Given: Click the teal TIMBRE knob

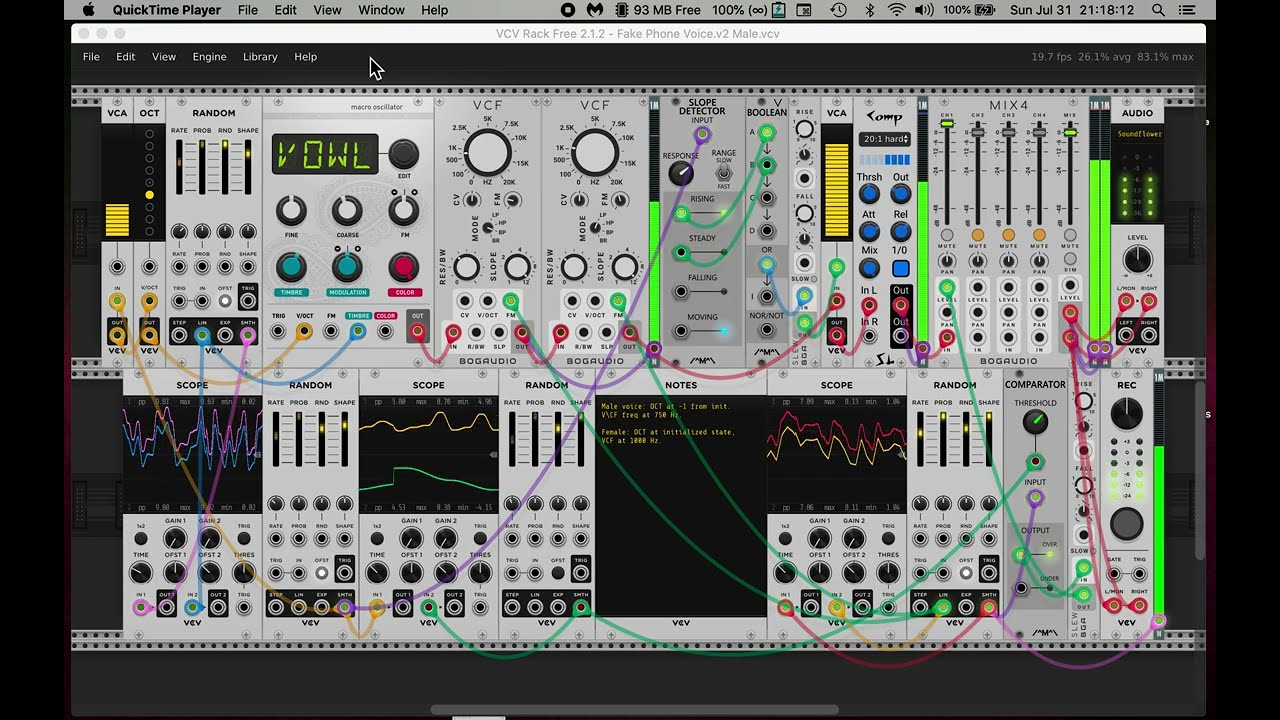Looking at the screenshot, I should (291, 267).
